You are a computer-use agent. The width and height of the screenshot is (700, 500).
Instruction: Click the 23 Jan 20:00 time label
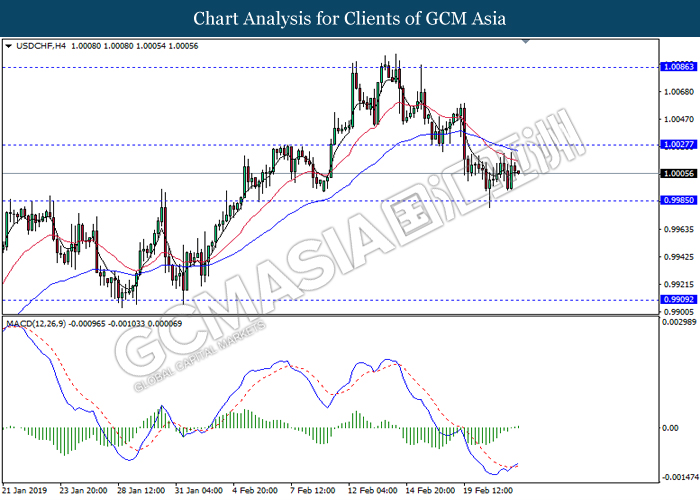(83, 490)
